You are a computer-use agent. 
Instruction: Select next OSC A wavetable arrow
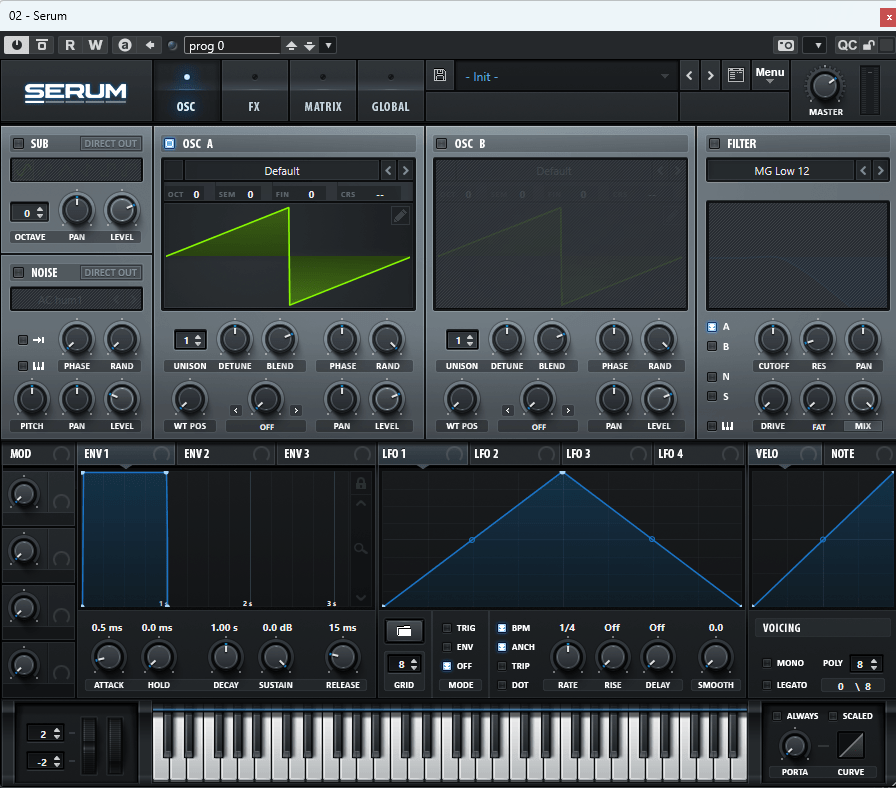406,170
